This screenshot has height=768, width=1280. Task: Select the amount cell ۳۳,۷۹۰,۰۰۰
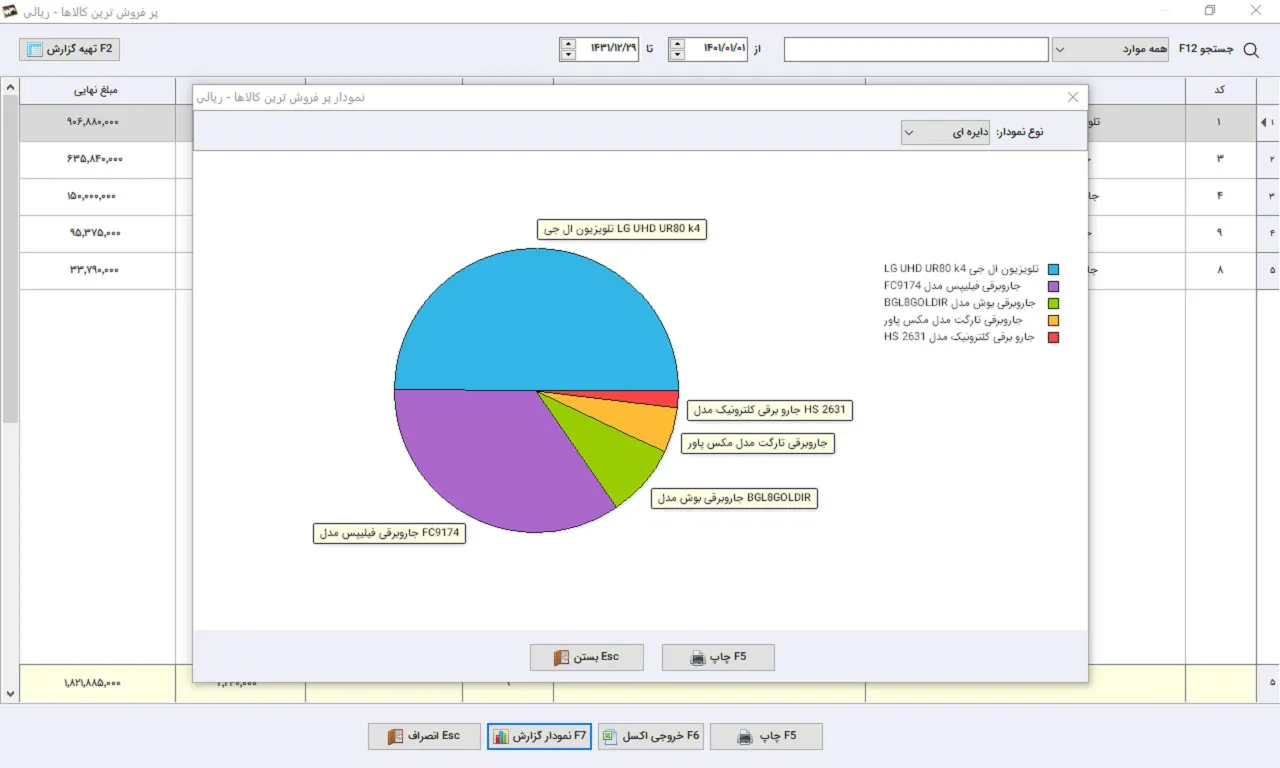[x=97, y=270]
